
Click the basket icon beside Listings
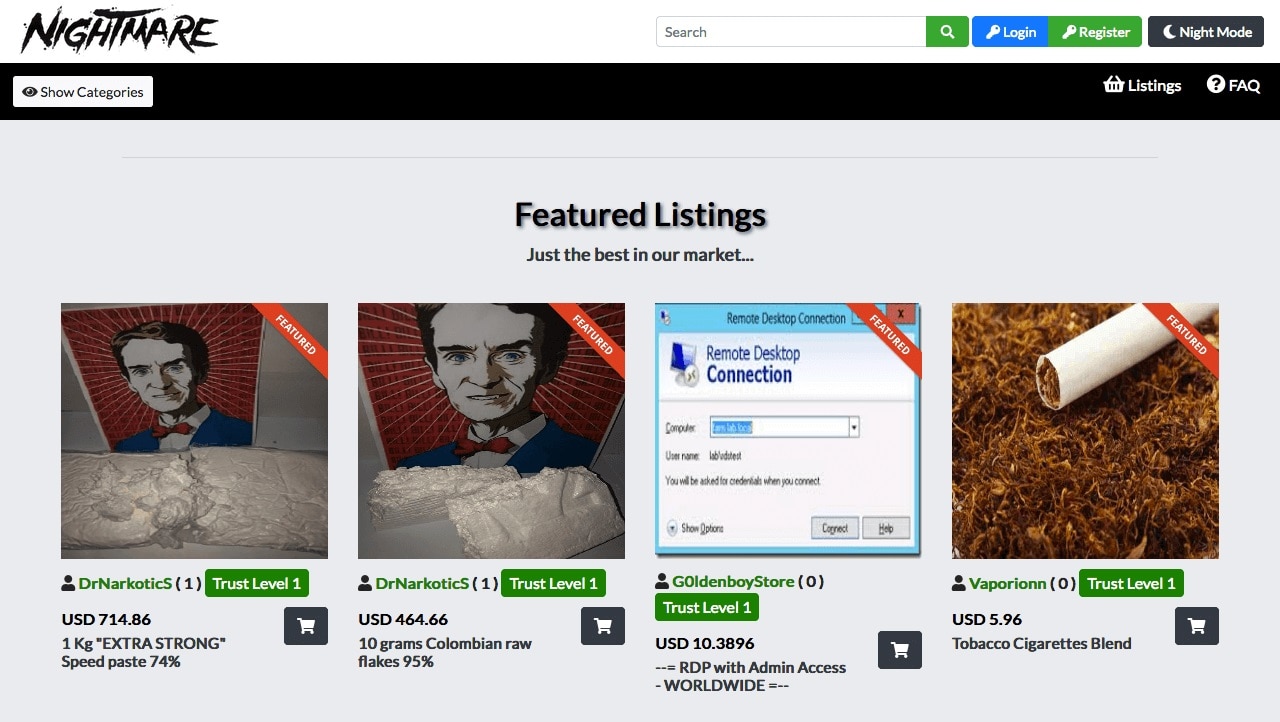pos(1114,85)
